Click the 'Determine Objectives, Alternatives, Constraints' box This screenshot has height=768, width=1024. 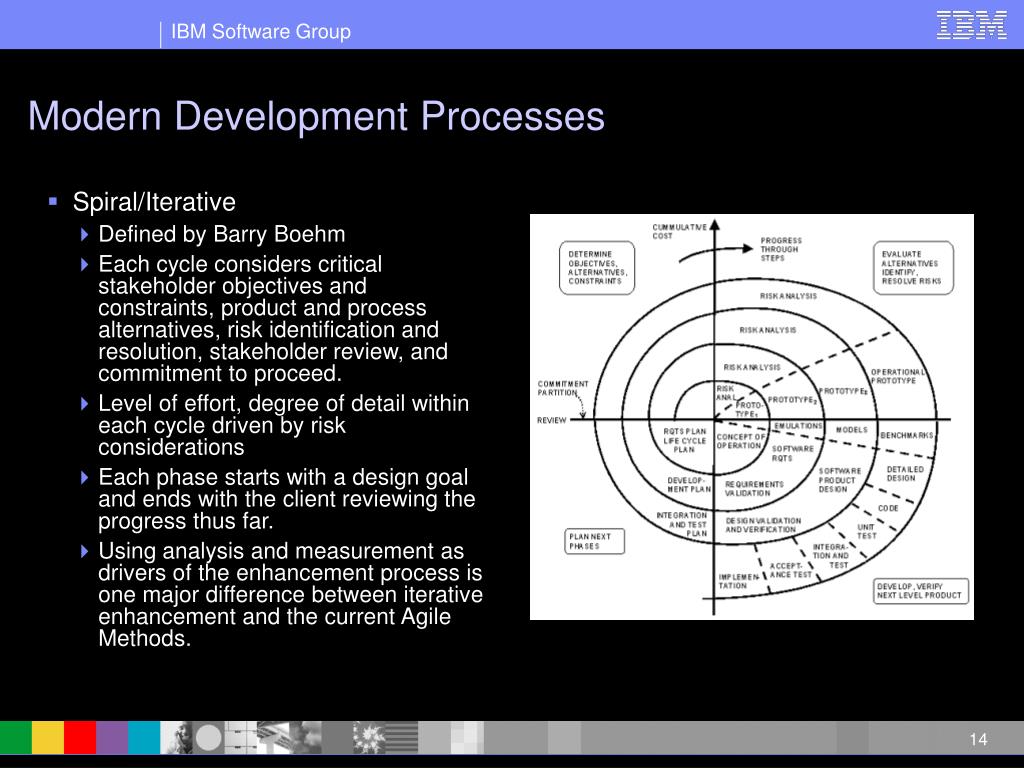tap(597, 268)
